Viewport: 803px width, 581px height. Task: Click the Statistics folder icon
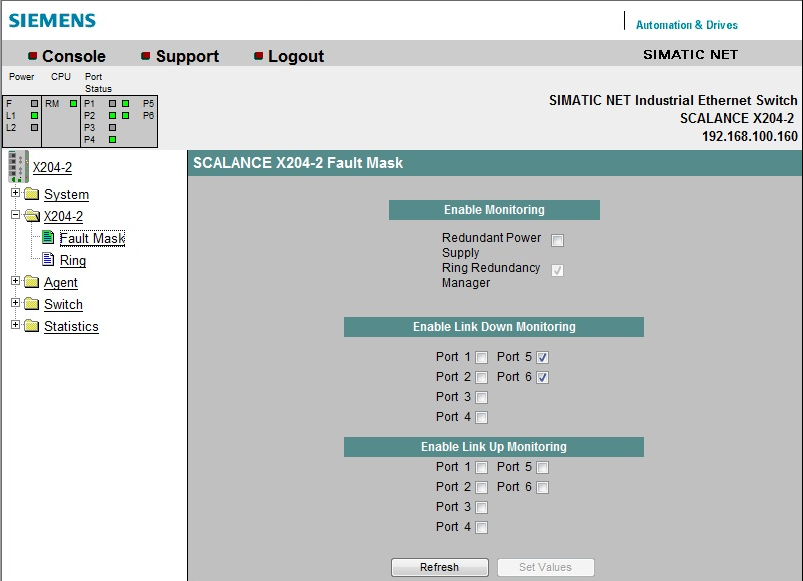coord(31,326)
